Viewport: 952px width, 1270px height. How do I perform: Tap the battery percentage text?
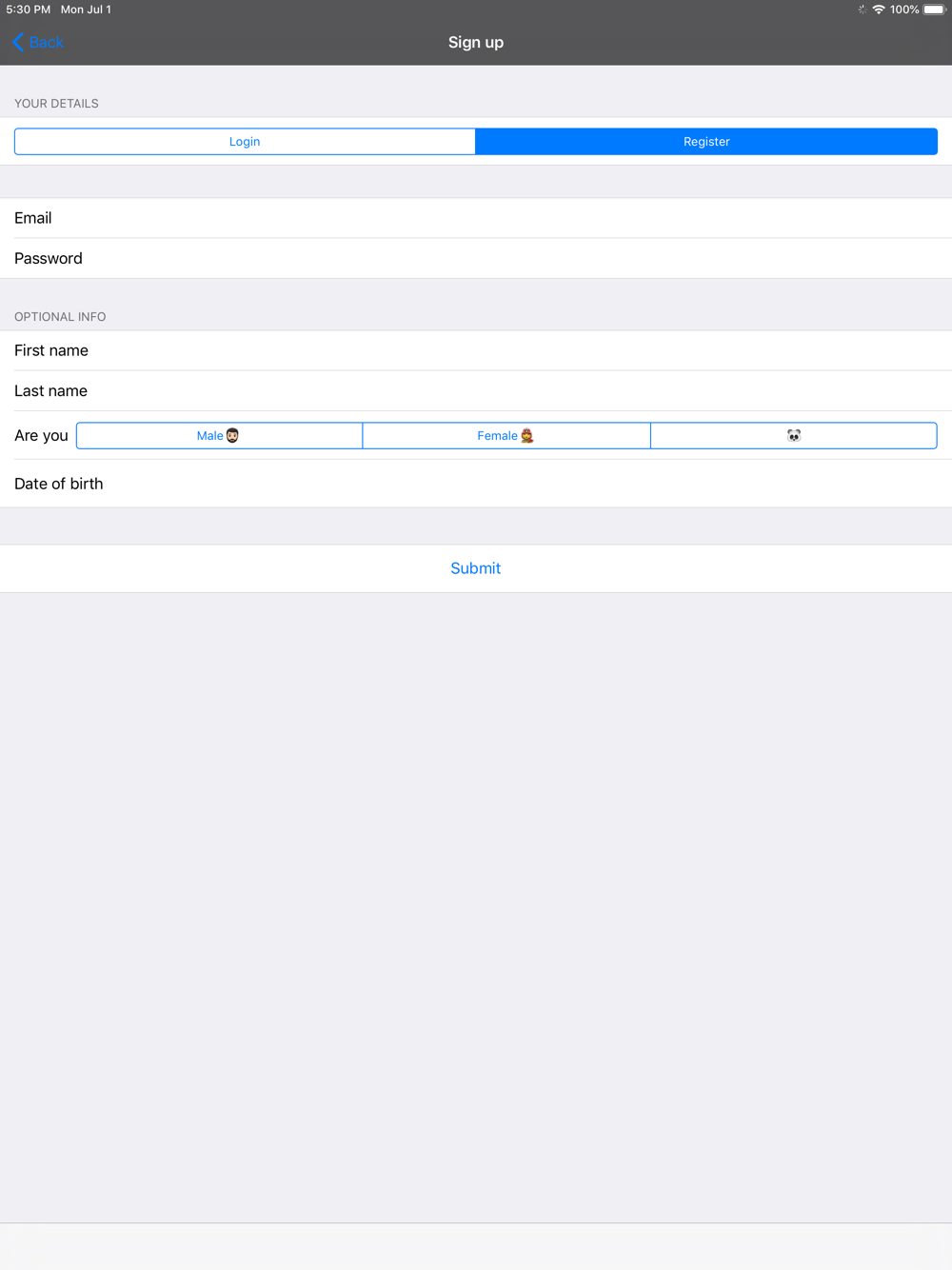(904, 10)
